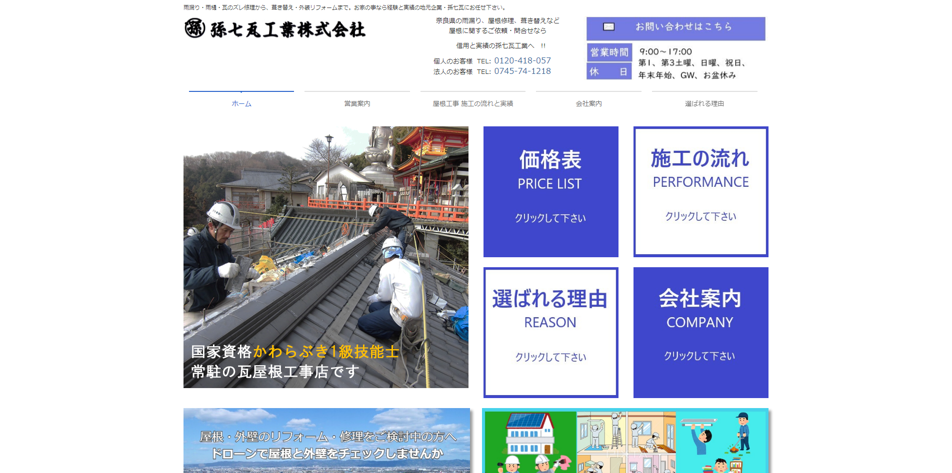This screenshot has width=952, height=473.
Task: Call individual customer number 0120-418-057
Action: [x=522, y=61]
